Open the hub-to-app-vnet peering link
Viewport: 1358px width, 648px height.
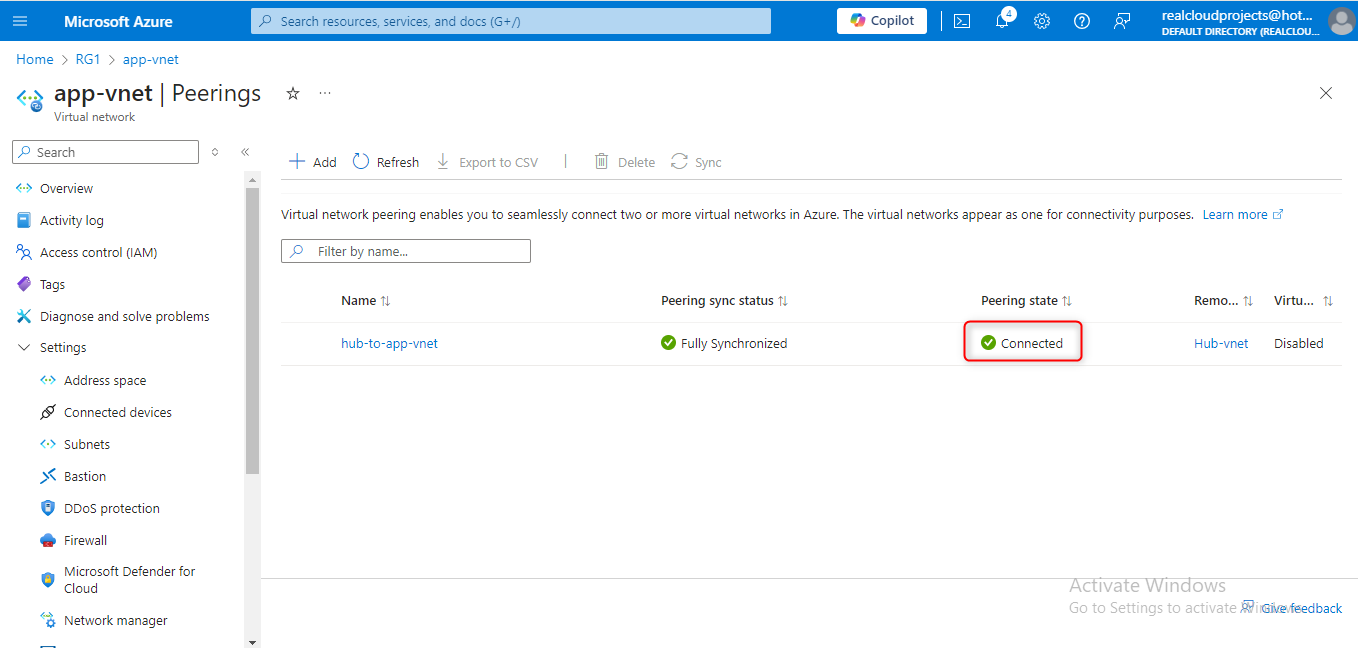(389, 343)
